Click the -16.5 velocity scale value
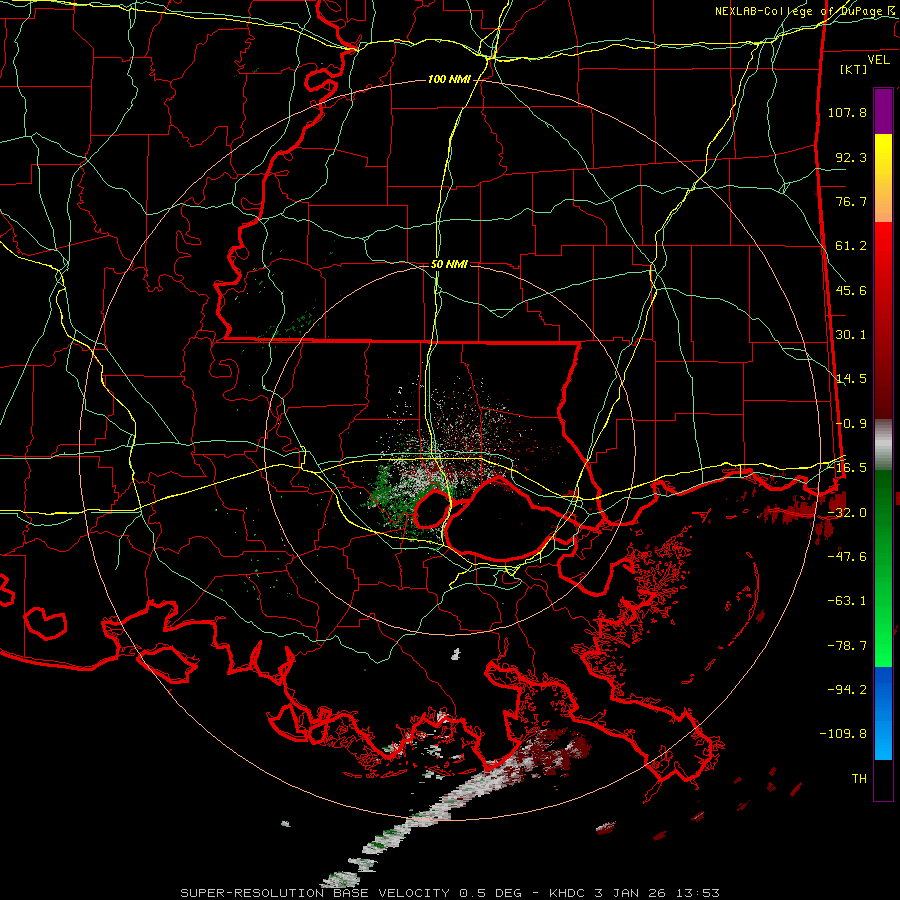Image resolution: width=900 pixels, height=900 pixels. pyautogui.click(x=847, y=468)
